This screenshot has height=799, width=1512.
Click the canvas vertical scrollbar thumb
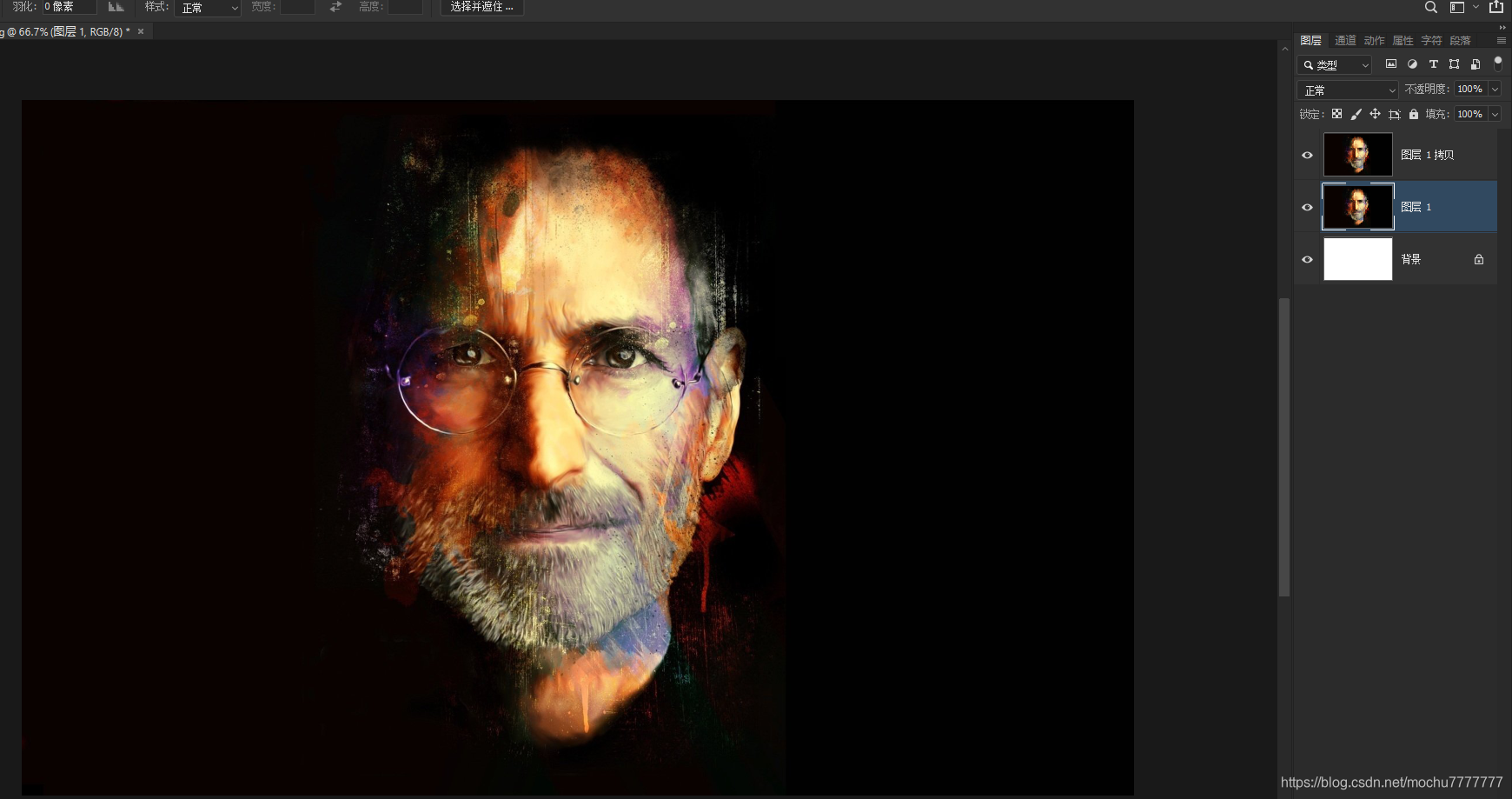1283,447
